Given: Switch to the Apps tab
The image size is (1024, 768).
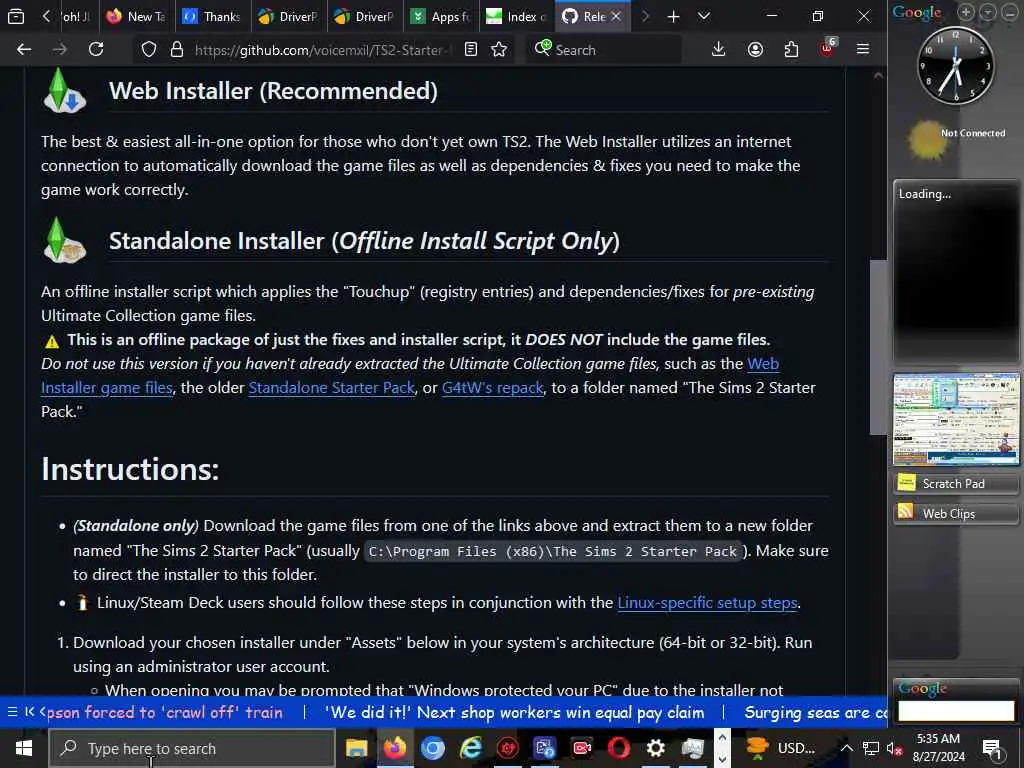Looking at the screenshot, I should [x=440, y=16].
